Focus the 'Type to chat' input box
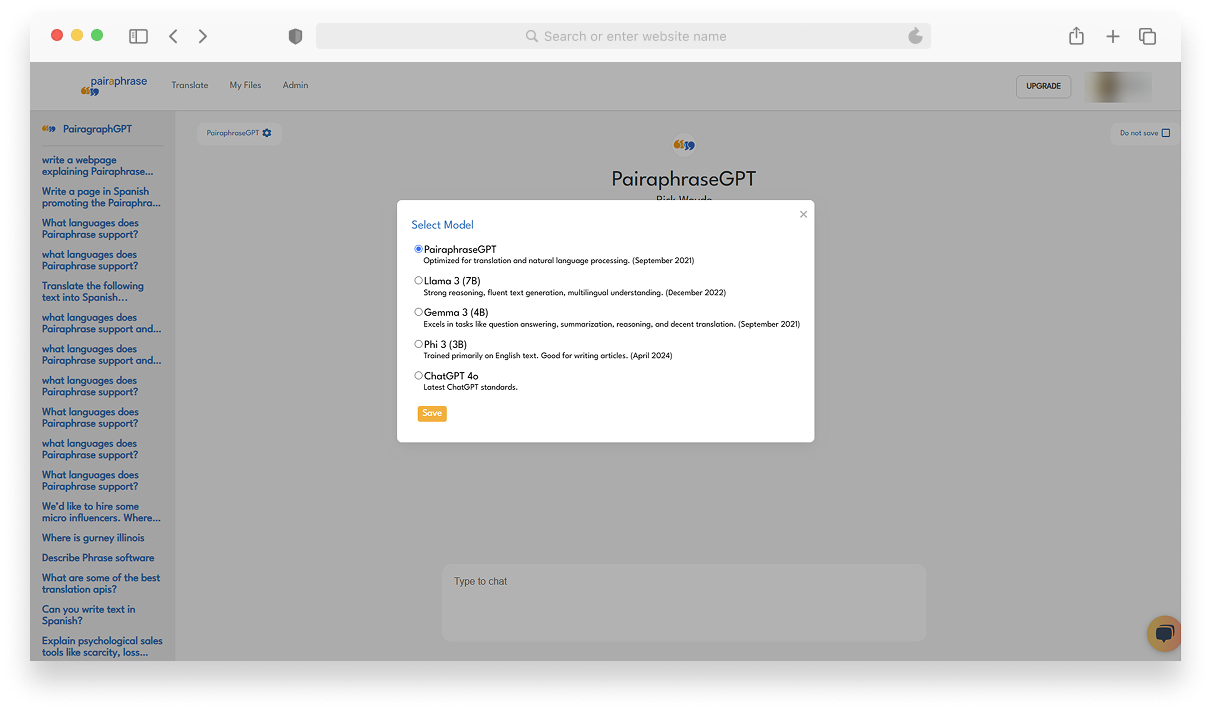Image resolution: width=1211 pixels, height=711 pixels. click(x=684, y=602)
